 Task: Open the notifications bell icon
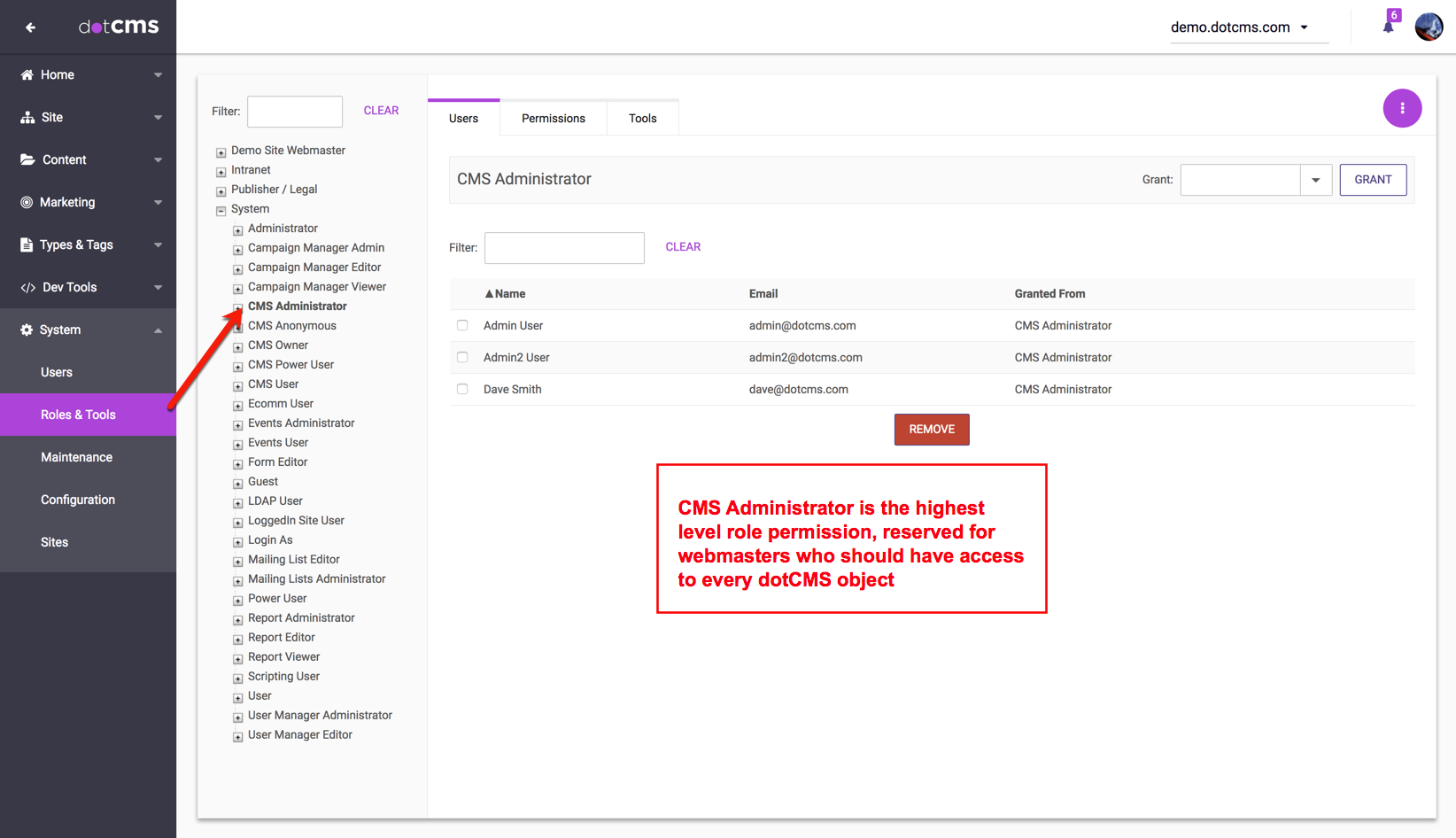1388,27
